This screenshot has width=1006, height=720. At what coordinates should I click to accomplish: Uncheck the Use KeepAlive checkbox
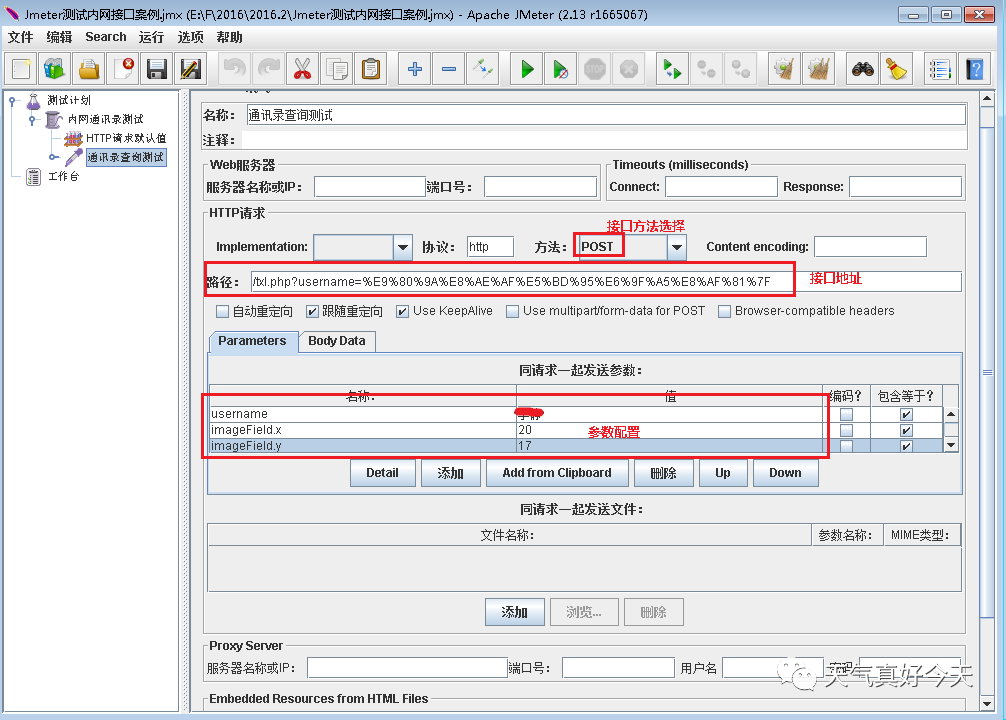pyautogui.click(x=402, y=311)
